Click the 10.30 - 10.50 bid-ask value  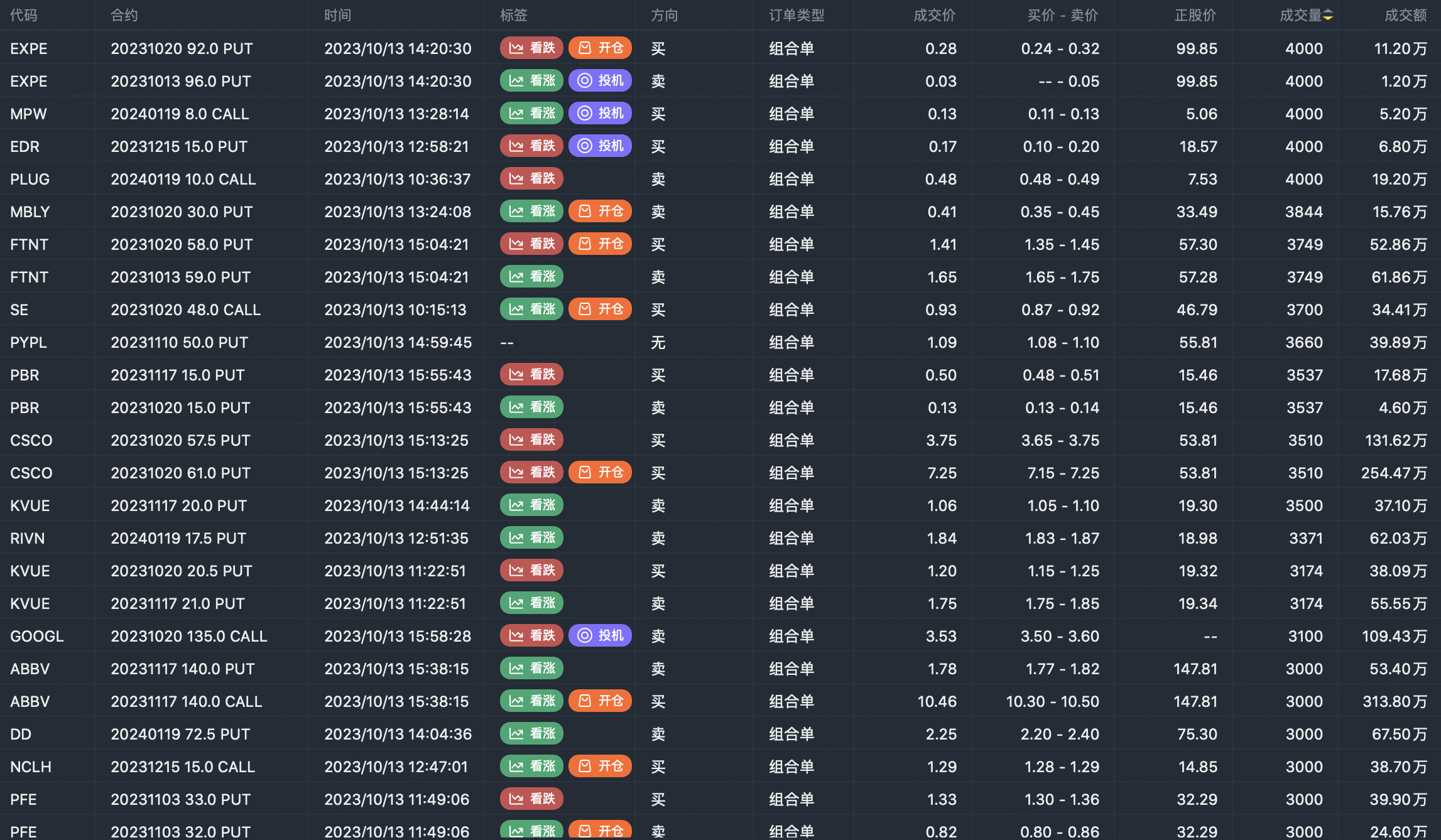tap(1053, 701)
